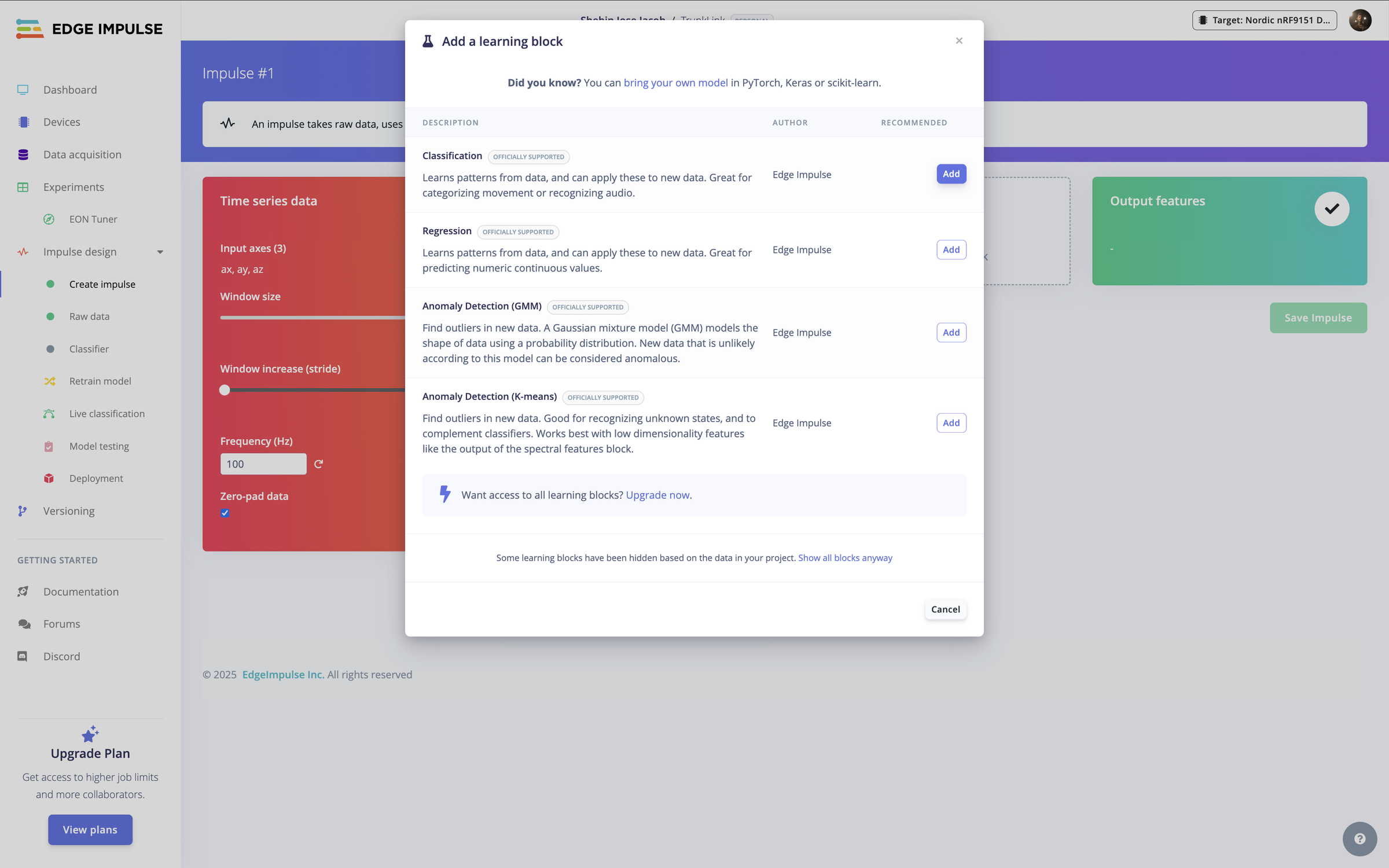Click the Output features checkmark icon
Viewport: 1389px width, 868px height.
pyautogui.click(x=1332, y=209)
